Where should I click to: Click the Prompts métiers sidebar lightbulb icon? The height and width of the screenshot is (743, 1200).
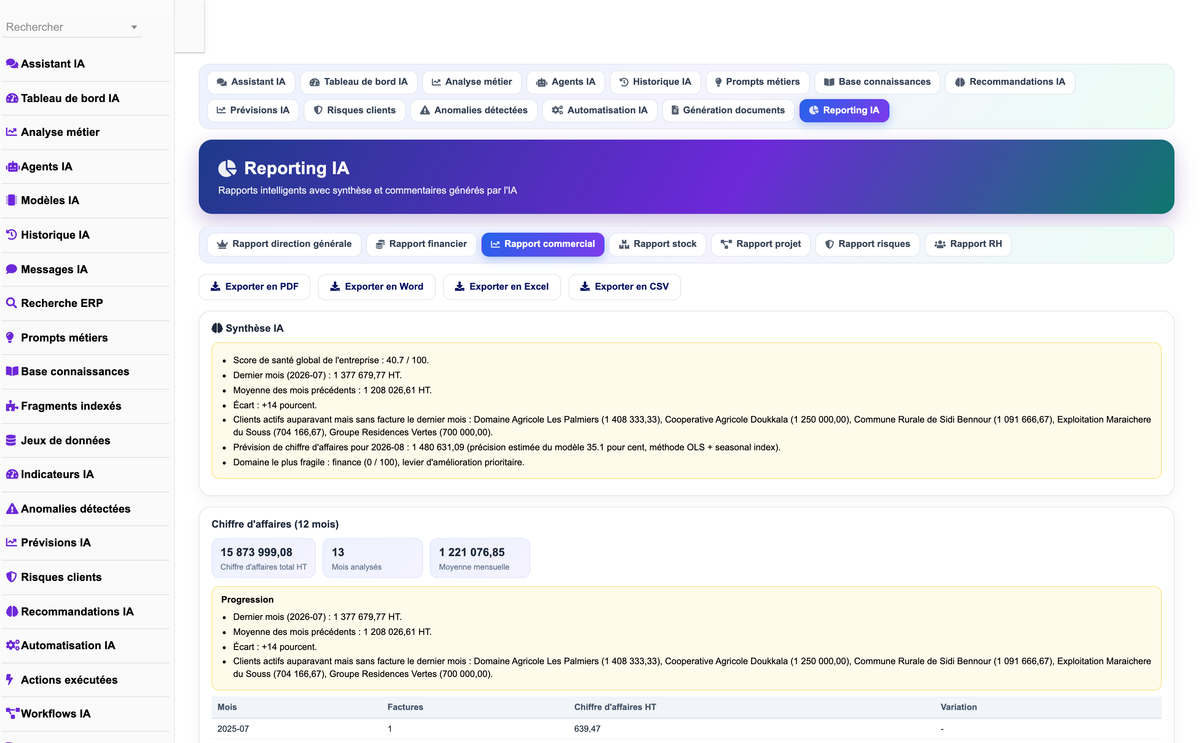12,338
